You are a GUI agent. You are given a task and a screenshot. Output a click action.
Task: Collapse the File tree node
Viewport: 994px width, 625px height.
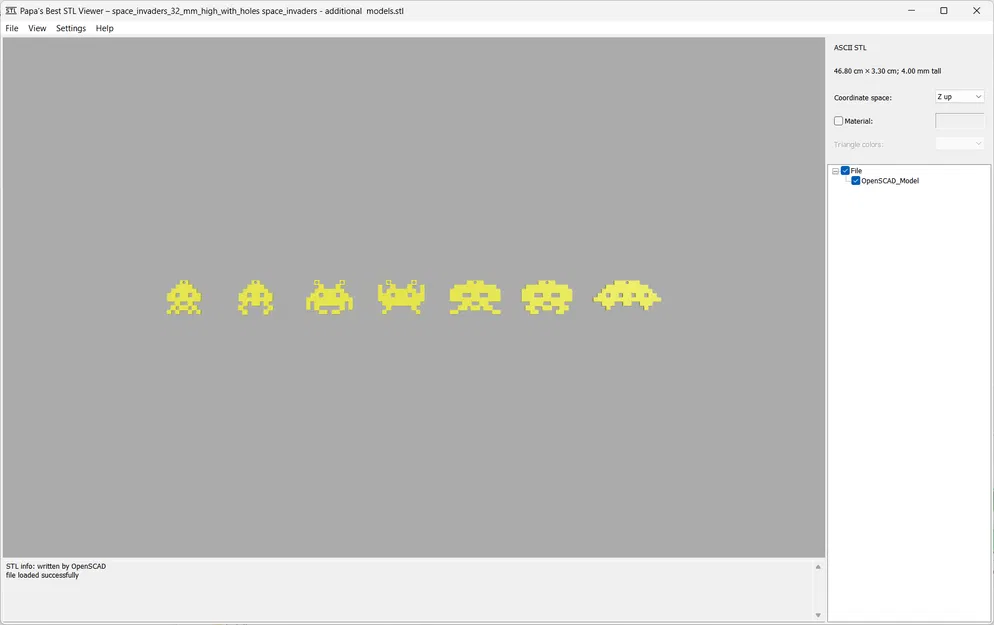[836, 171]
